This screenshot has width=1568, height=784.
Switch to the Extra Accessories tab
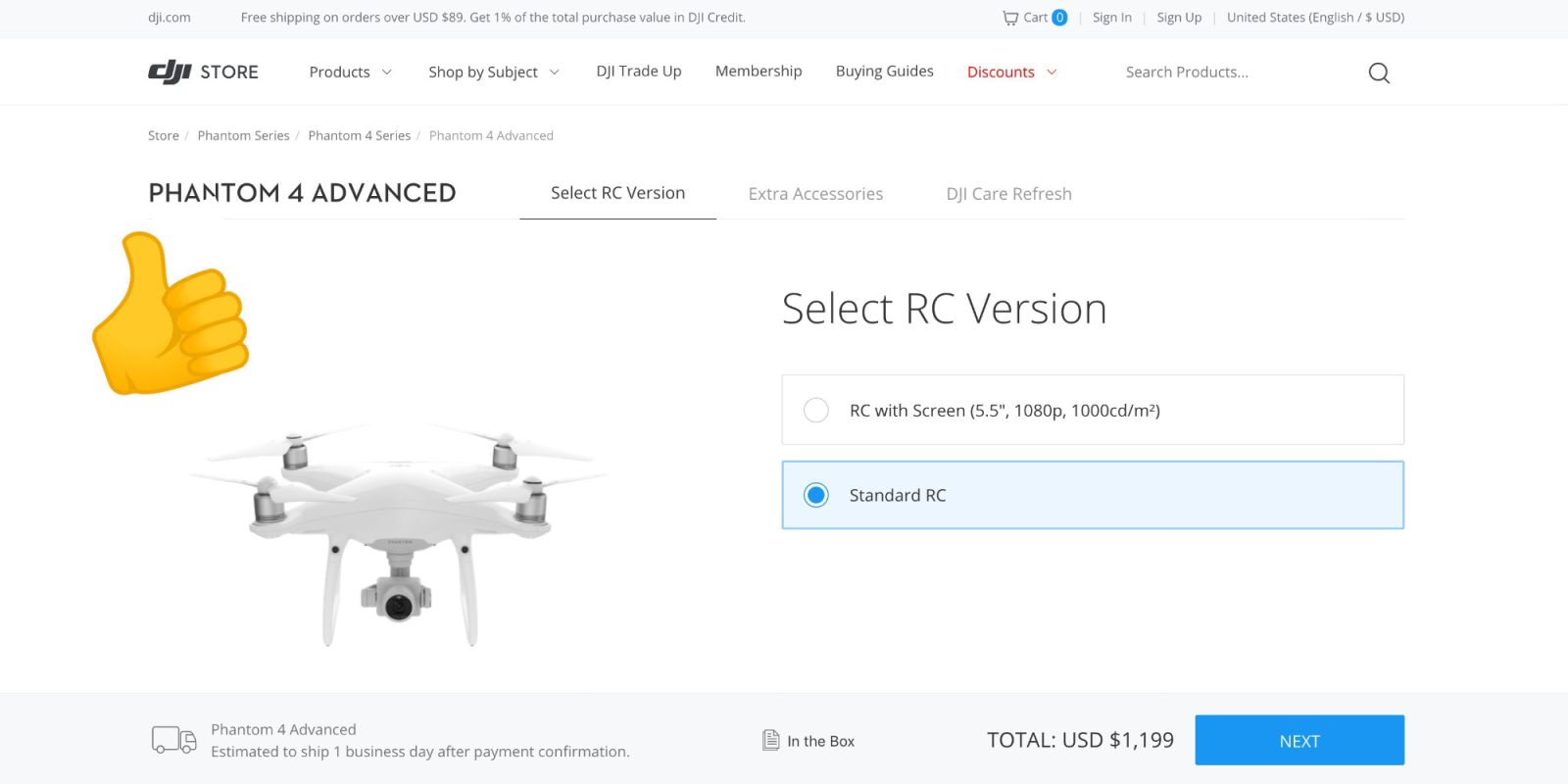(x=815, y=194)
